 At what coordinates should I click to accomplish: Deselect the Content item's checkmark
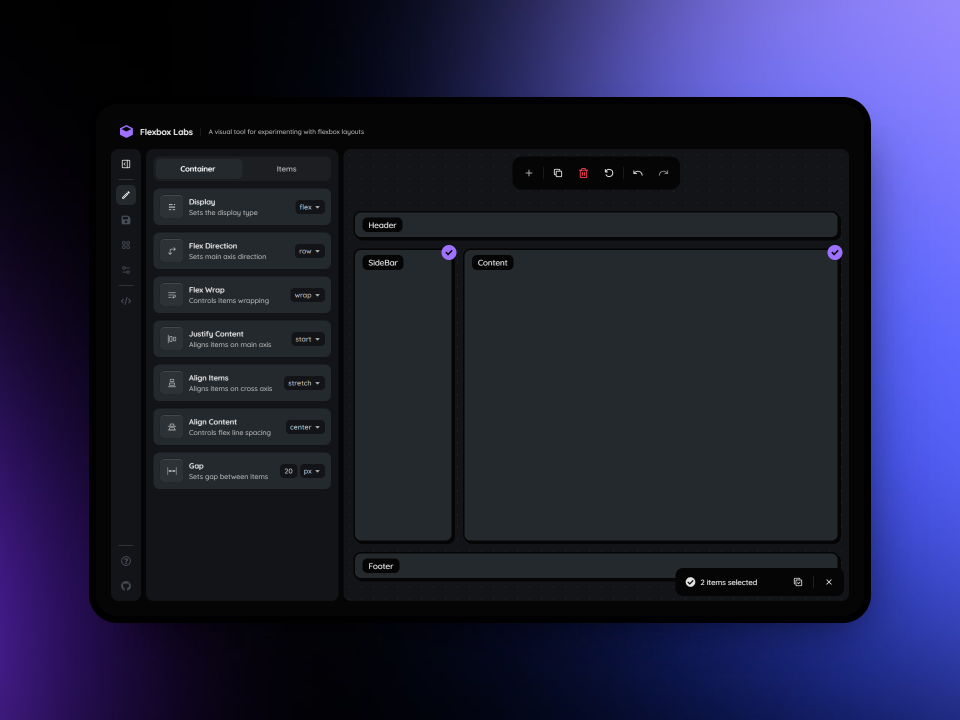835,253
